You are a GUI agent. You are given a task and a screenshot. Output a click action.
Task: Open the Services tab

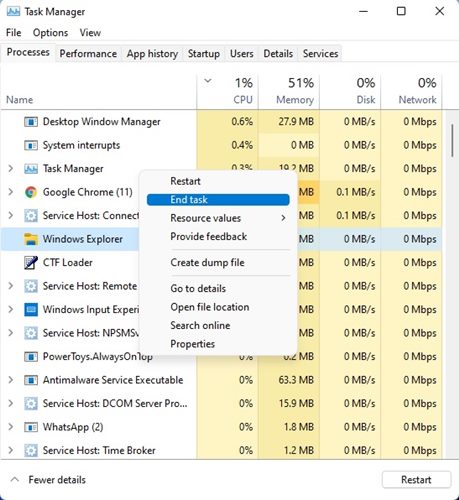[x=320, y=54]
